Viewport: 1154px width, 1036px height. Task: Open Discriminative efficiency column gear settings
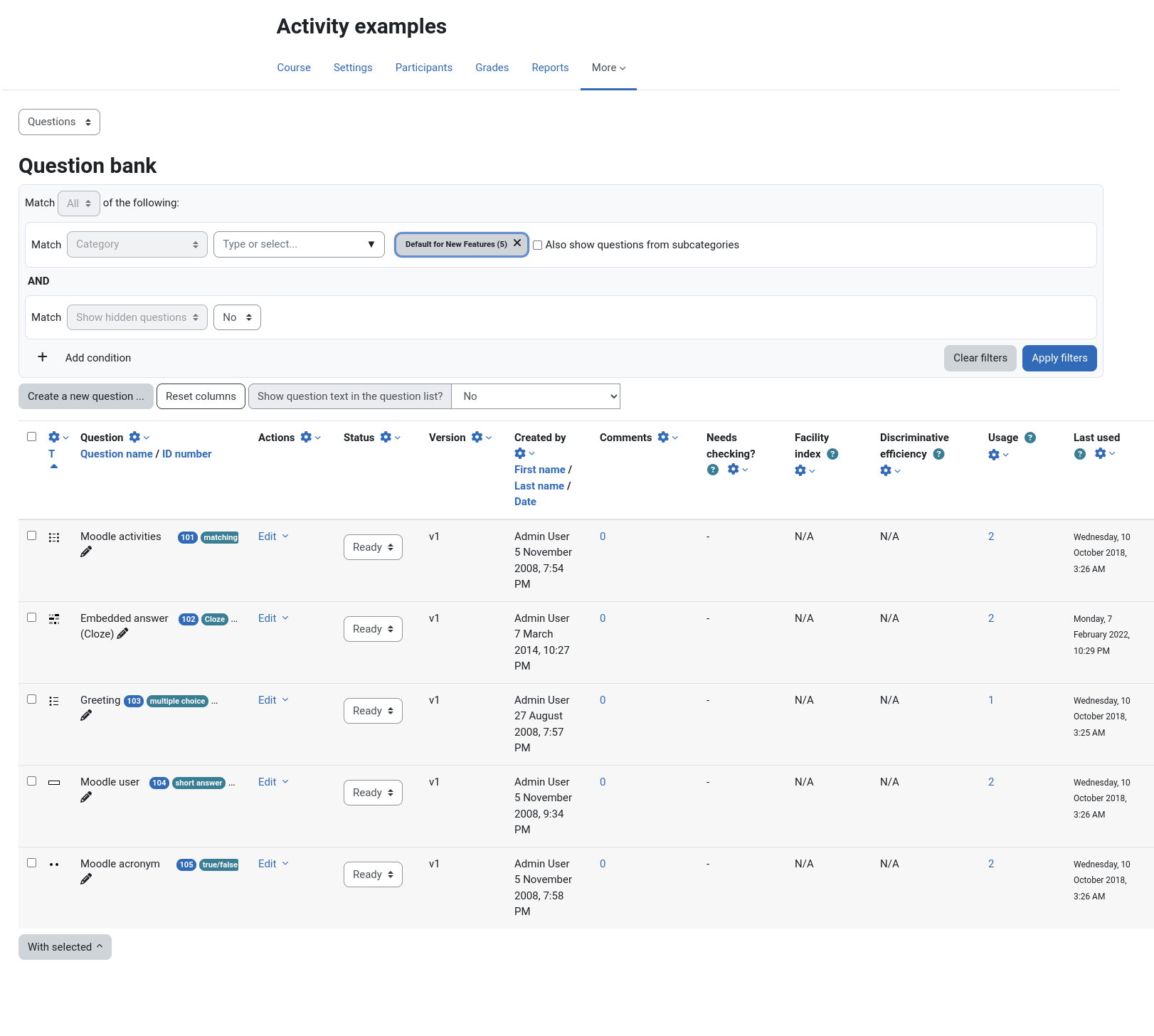coord(890,471)
